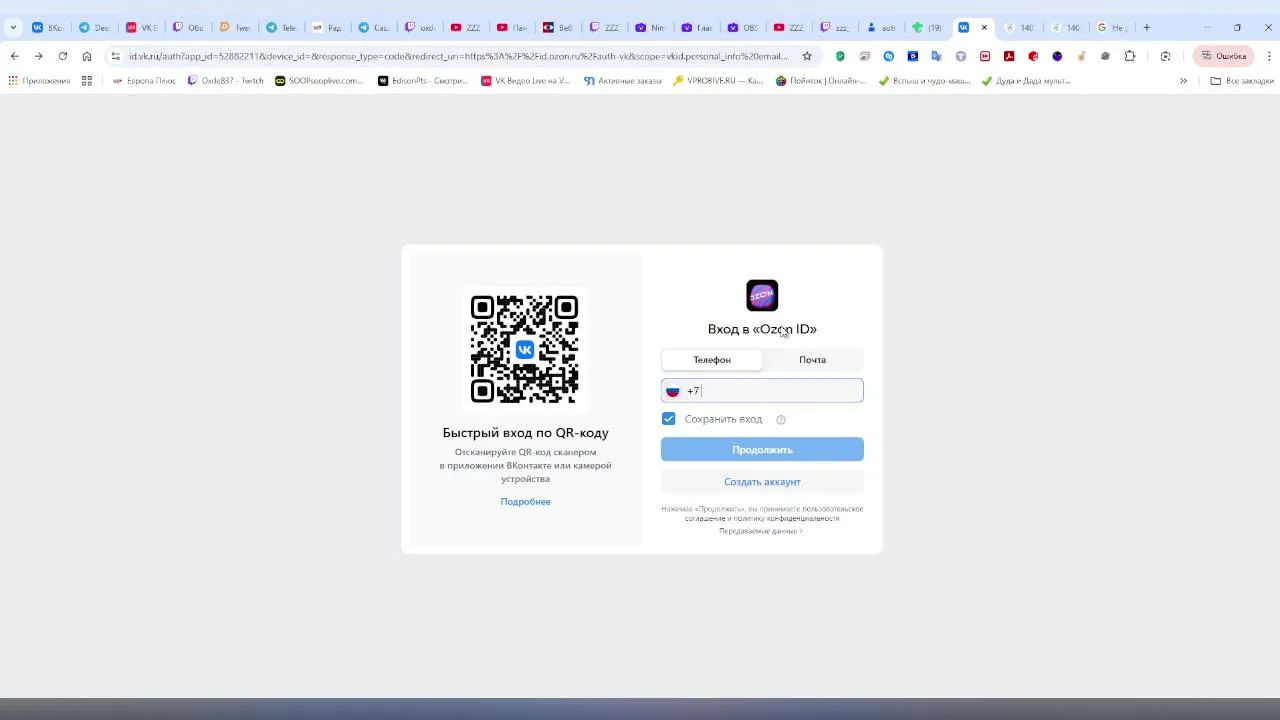Expand the Передаваемые данные link
Screen dimensions: 1280x720
(760, 531)
